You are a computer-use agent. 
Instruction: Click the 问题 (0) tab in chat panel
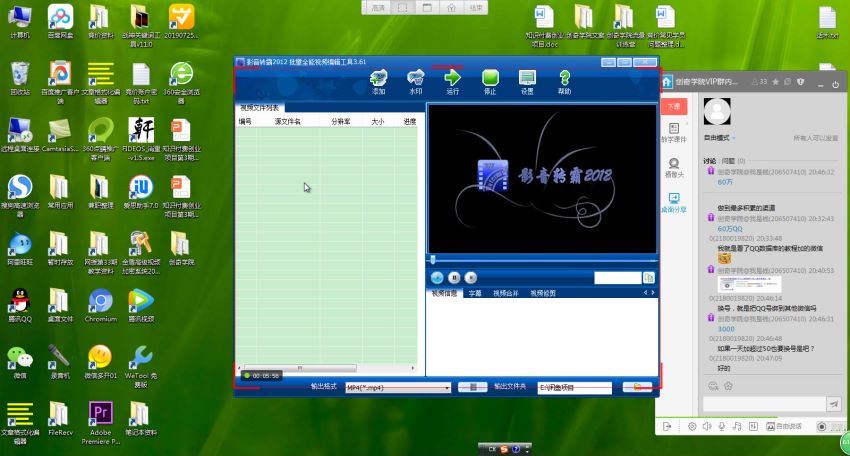[x=733, y=161]
